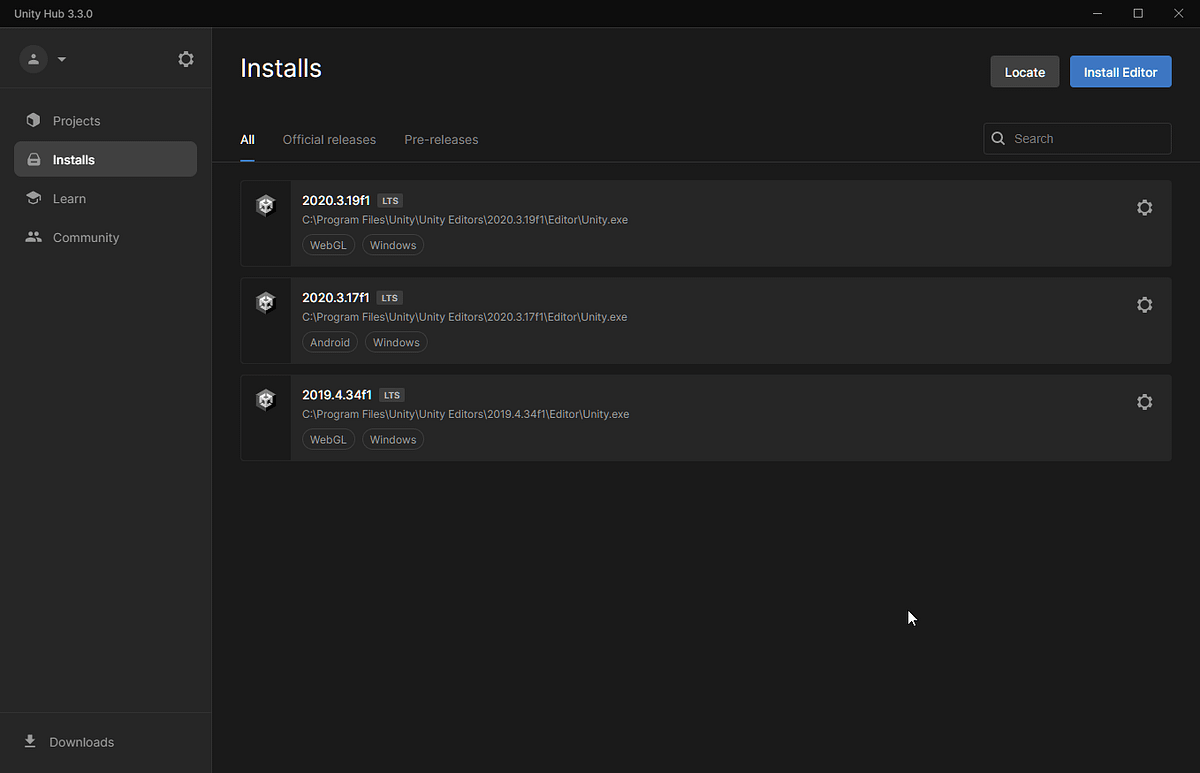
Task: Select the WebGL module tag on 2020.3.19f1
Action: 328,244
